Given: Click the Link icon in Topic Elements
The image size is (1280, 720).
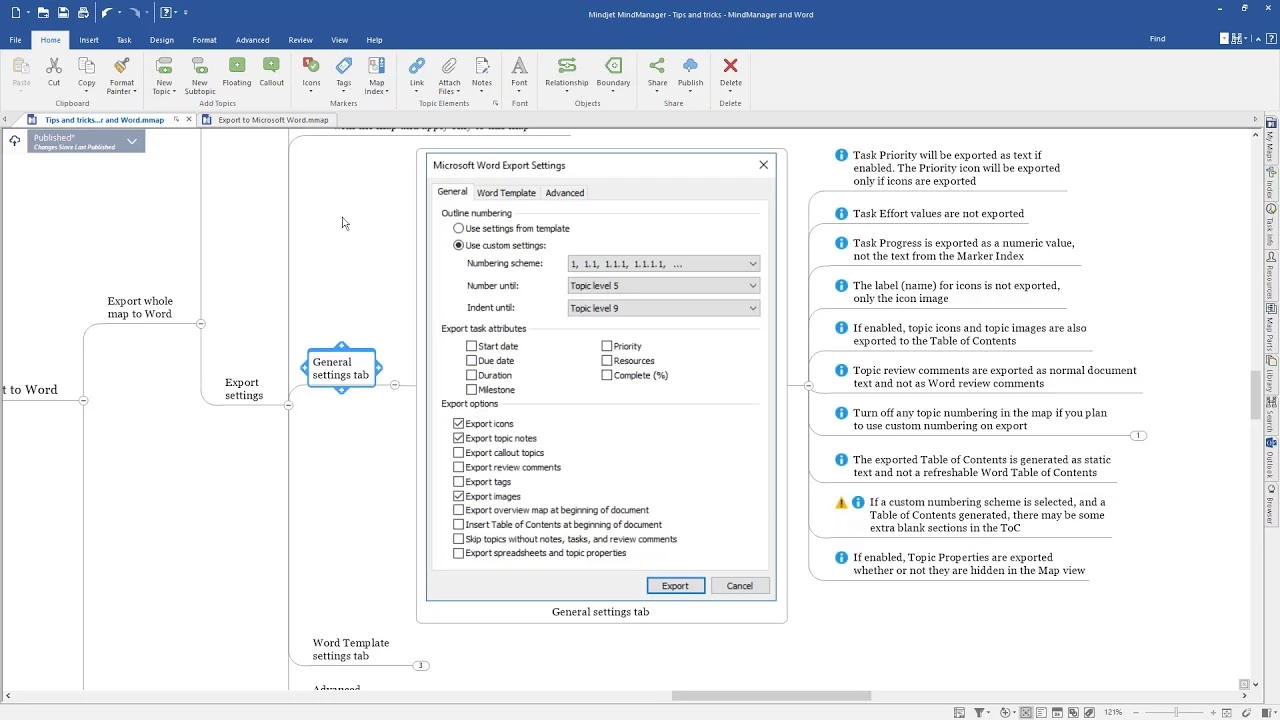Looking at the screenshot, I should 417,66.
